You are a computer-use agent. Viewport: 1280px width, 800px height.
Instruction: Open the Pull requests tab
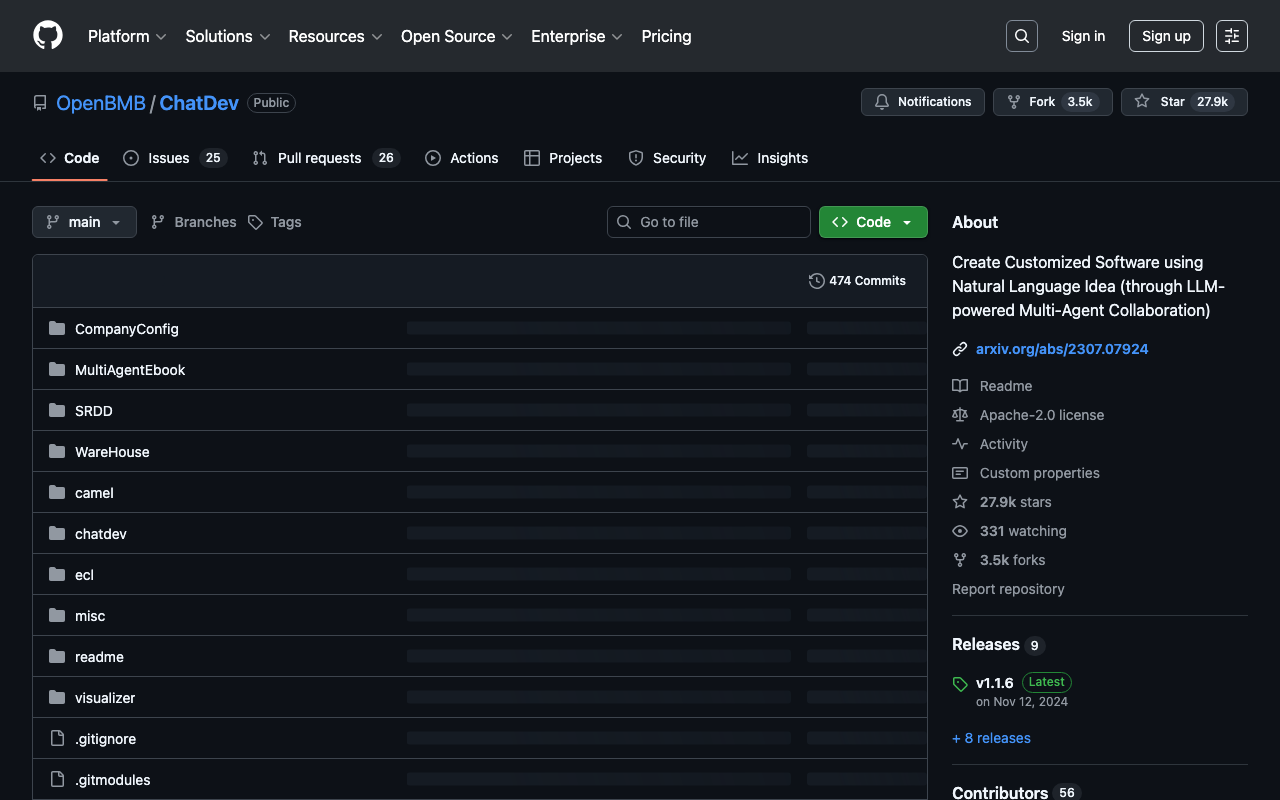(x=319, y=158)
